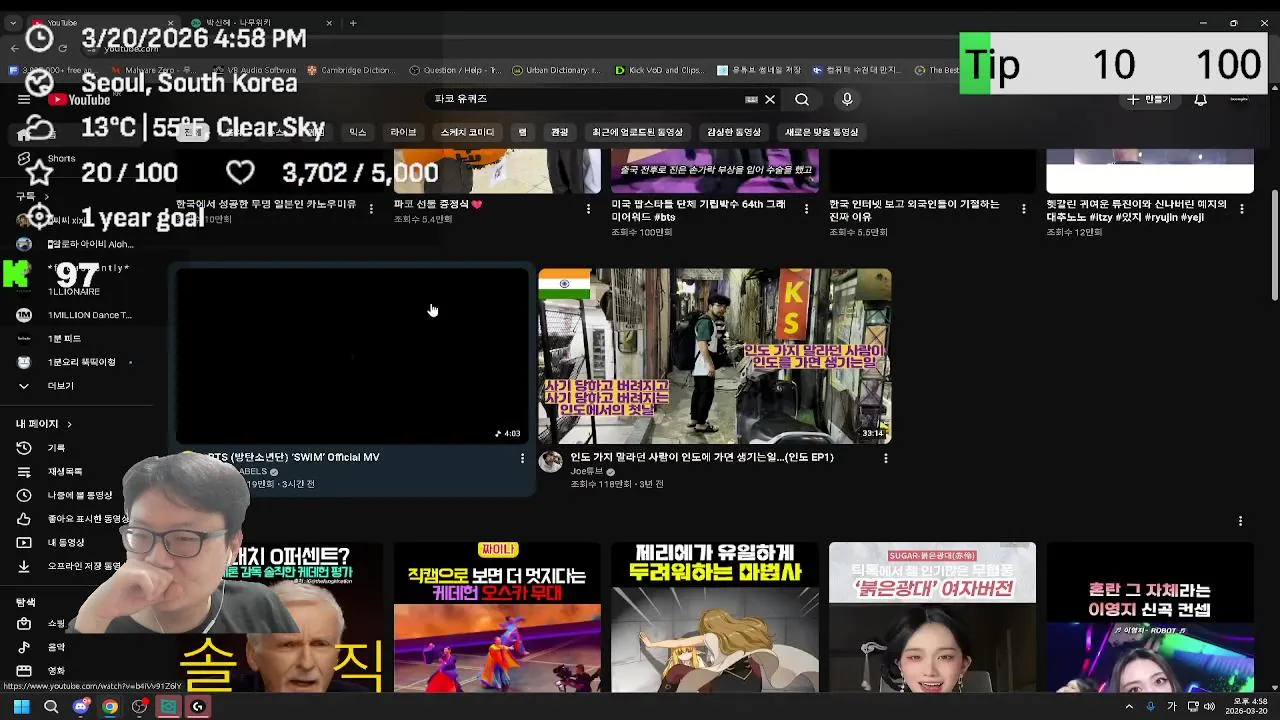Open the 1분요리 뚝딱이형 channel
1280x720 pixels.
coord(75,362)
